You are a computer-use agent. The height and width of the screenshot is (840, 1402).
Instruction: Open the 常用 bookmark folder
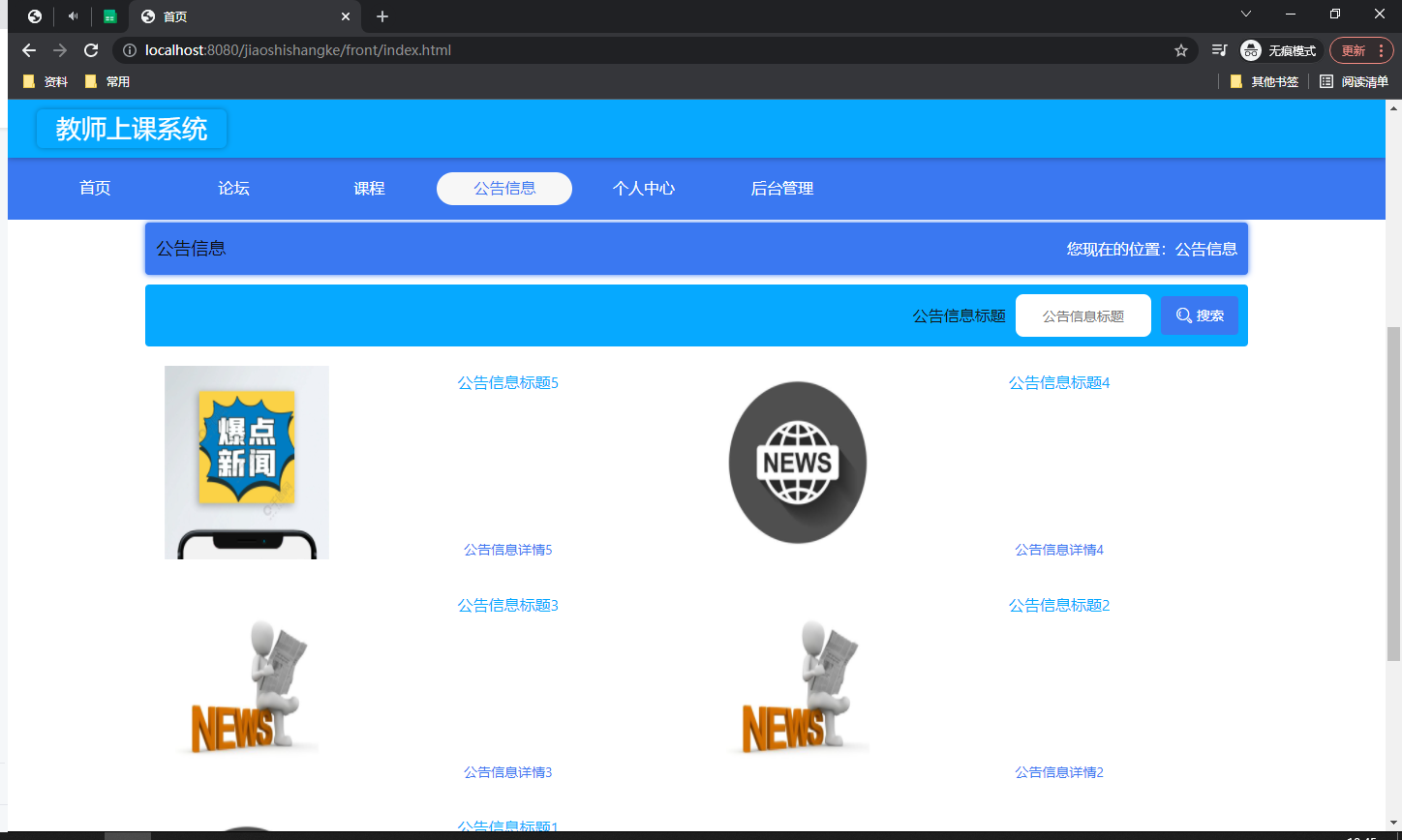click(107, 82)
